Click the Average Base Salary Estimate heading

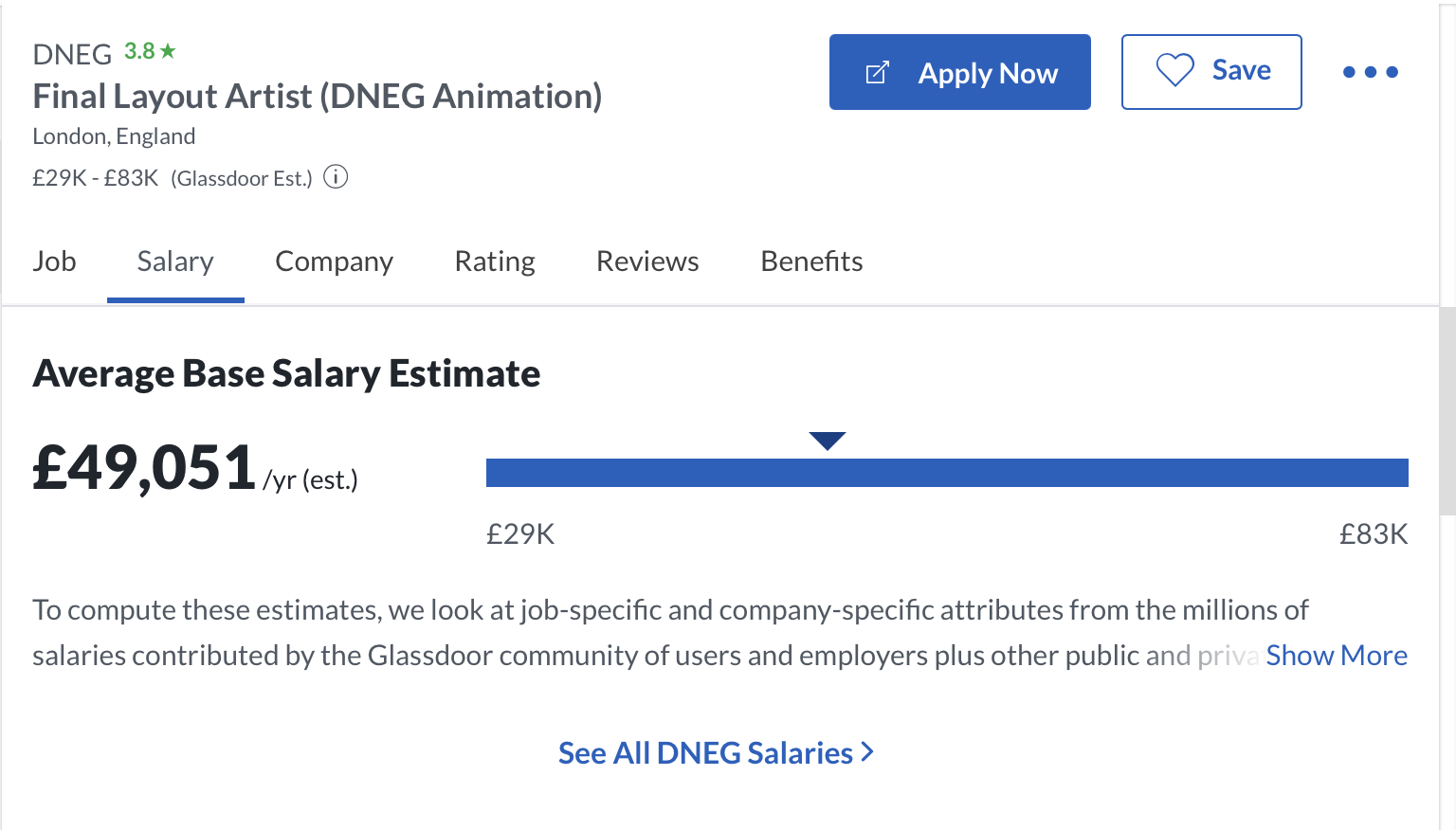(286, 374)
